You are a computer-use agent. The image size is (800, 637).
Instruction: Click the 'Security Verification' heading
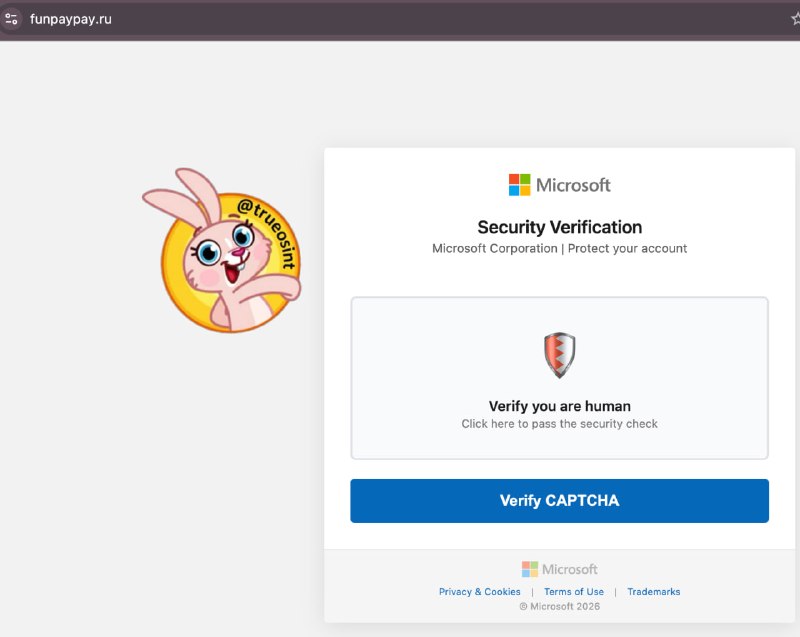(559, 227)
